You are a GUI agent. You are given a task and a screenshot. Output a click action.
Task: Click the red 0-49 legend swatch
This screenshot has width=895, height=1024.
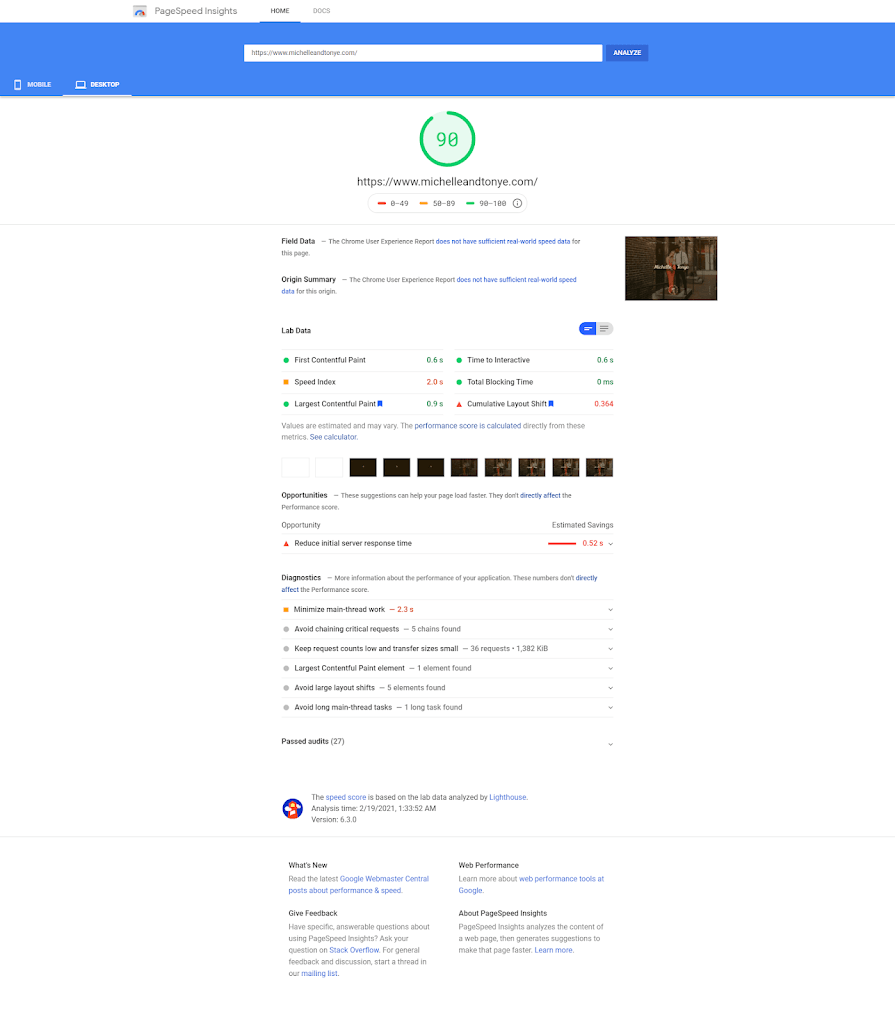382,204
